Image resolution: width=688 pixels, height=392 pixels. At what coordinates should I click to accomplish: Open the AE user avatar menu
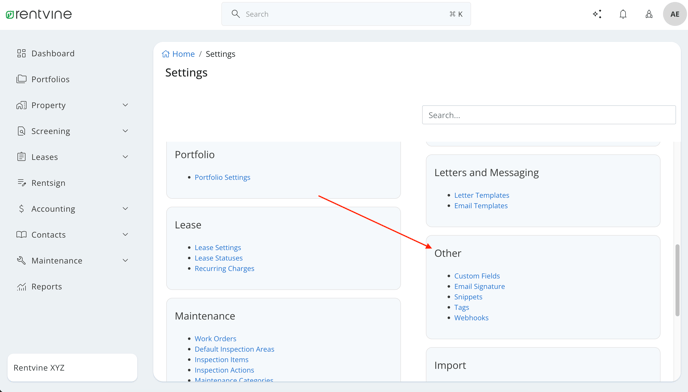tap(674, 14)
